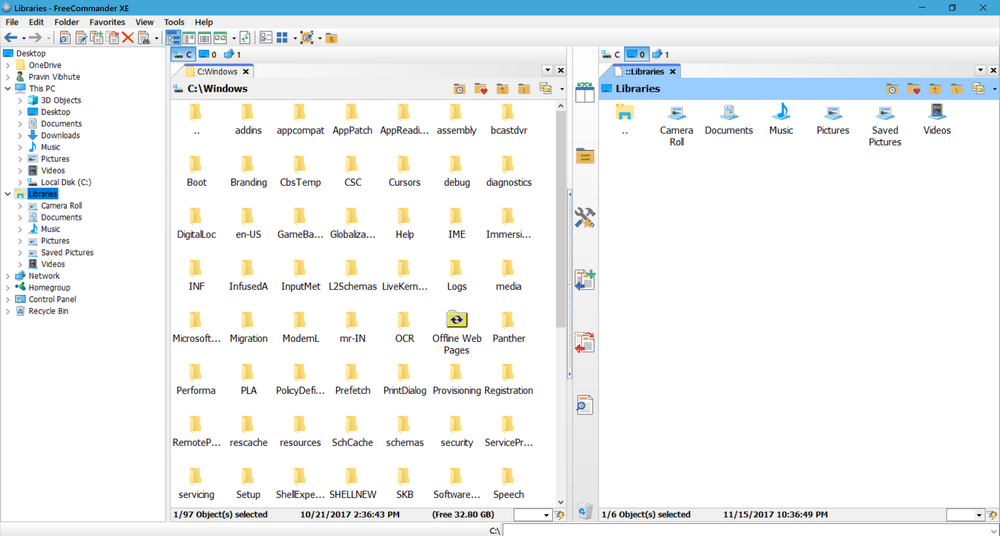Refresh panel with green arrows icon

245,38
